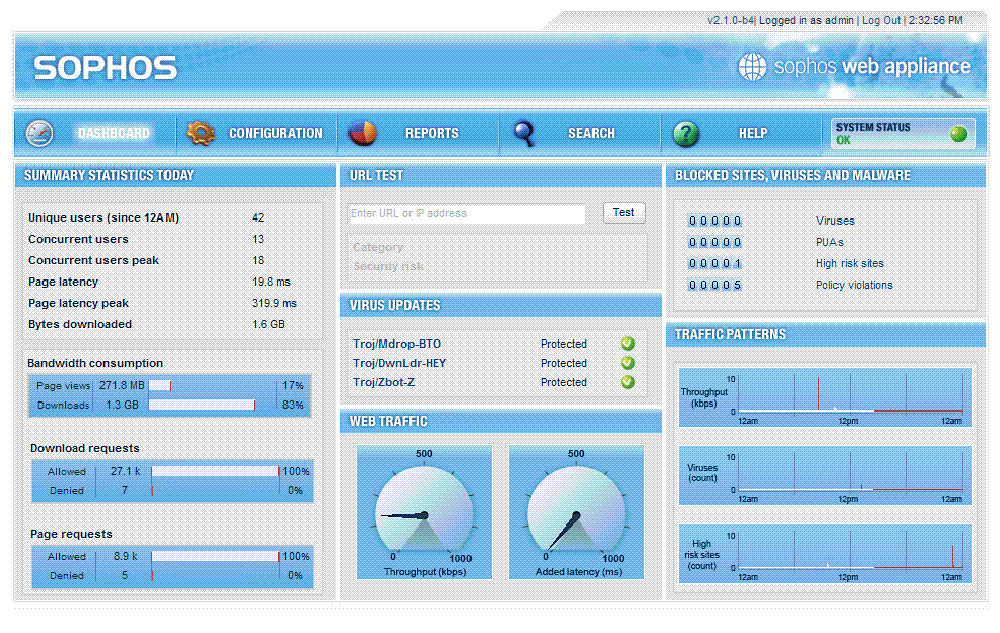Screen dimensions: 1000x633
Task: Click the Page requests Allowed bar
Action: [215, 557]
